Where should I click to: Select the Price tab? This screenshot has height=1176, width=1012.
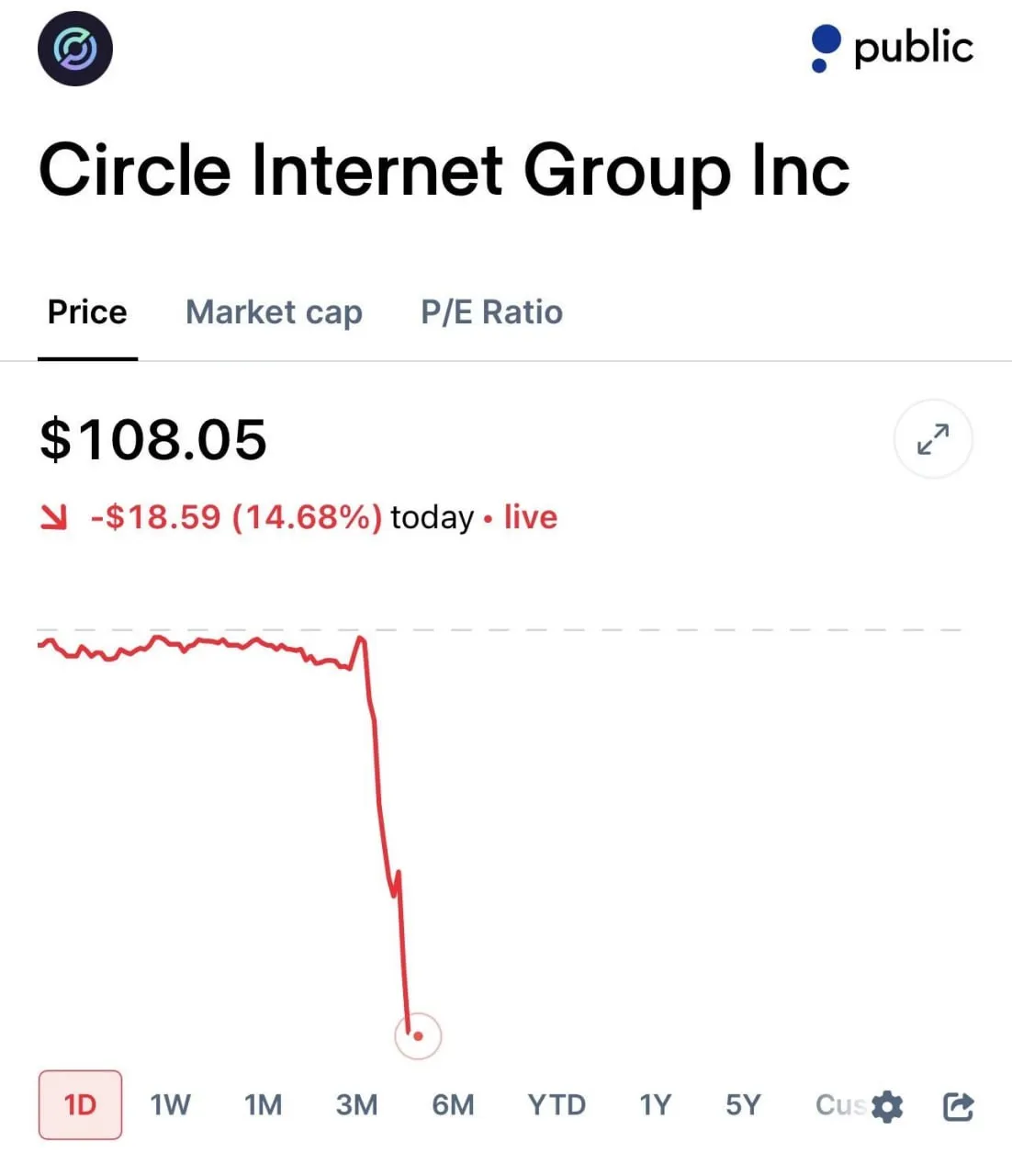87,312
